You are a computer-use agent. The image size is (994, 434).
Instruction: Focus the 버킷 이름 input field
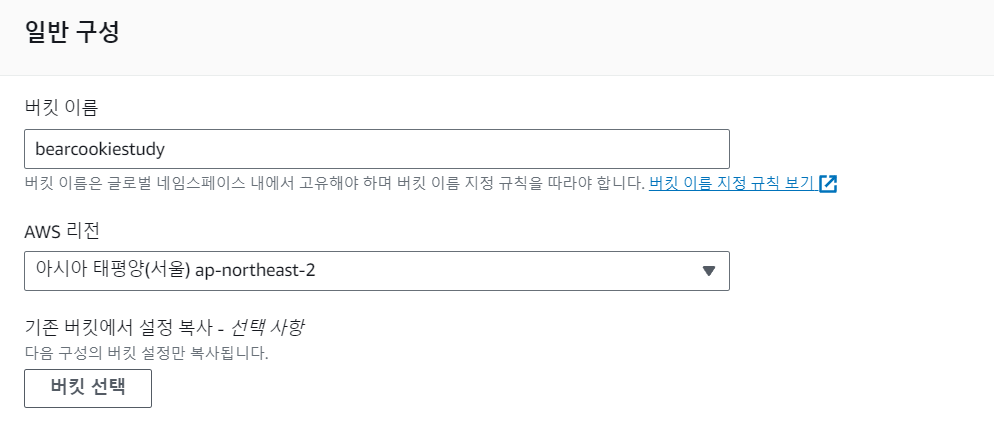tap(376, 148)
